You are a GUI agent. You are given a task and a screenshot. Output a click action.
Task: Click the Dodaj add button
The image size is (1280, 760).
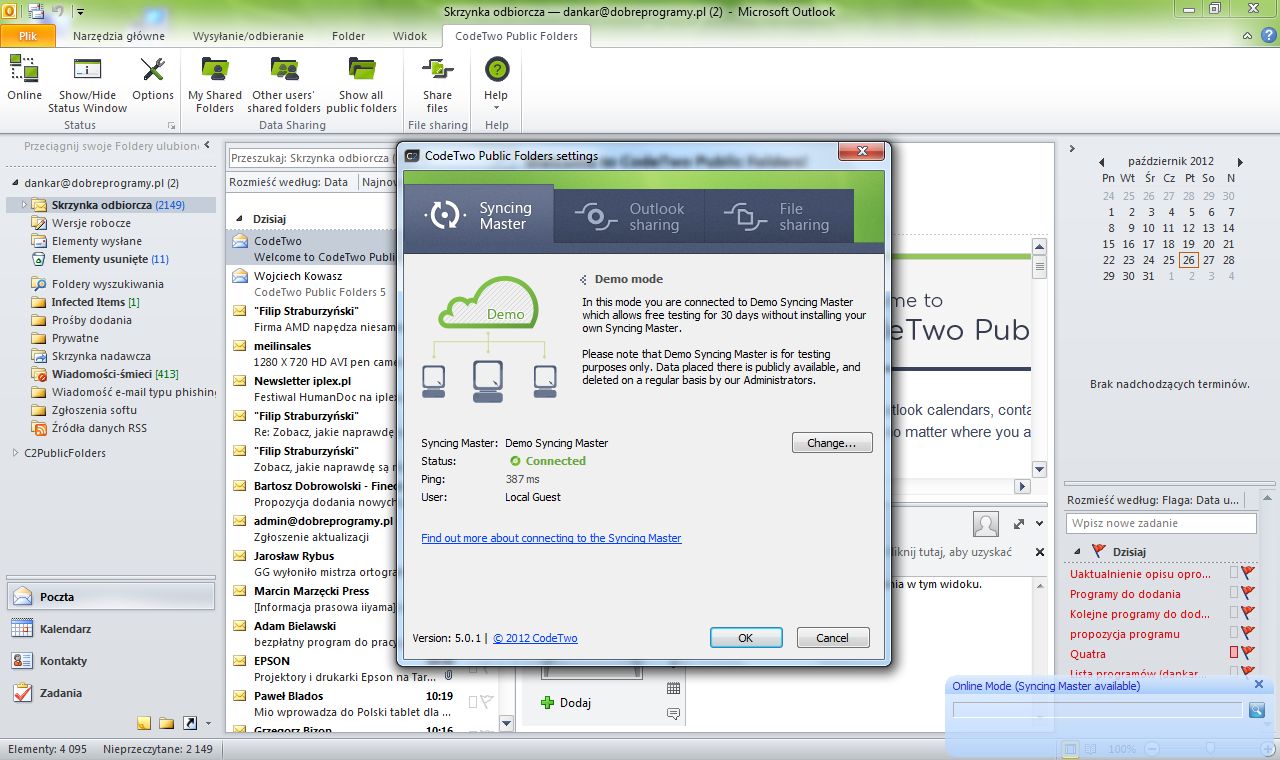click(x=566, y=703)
